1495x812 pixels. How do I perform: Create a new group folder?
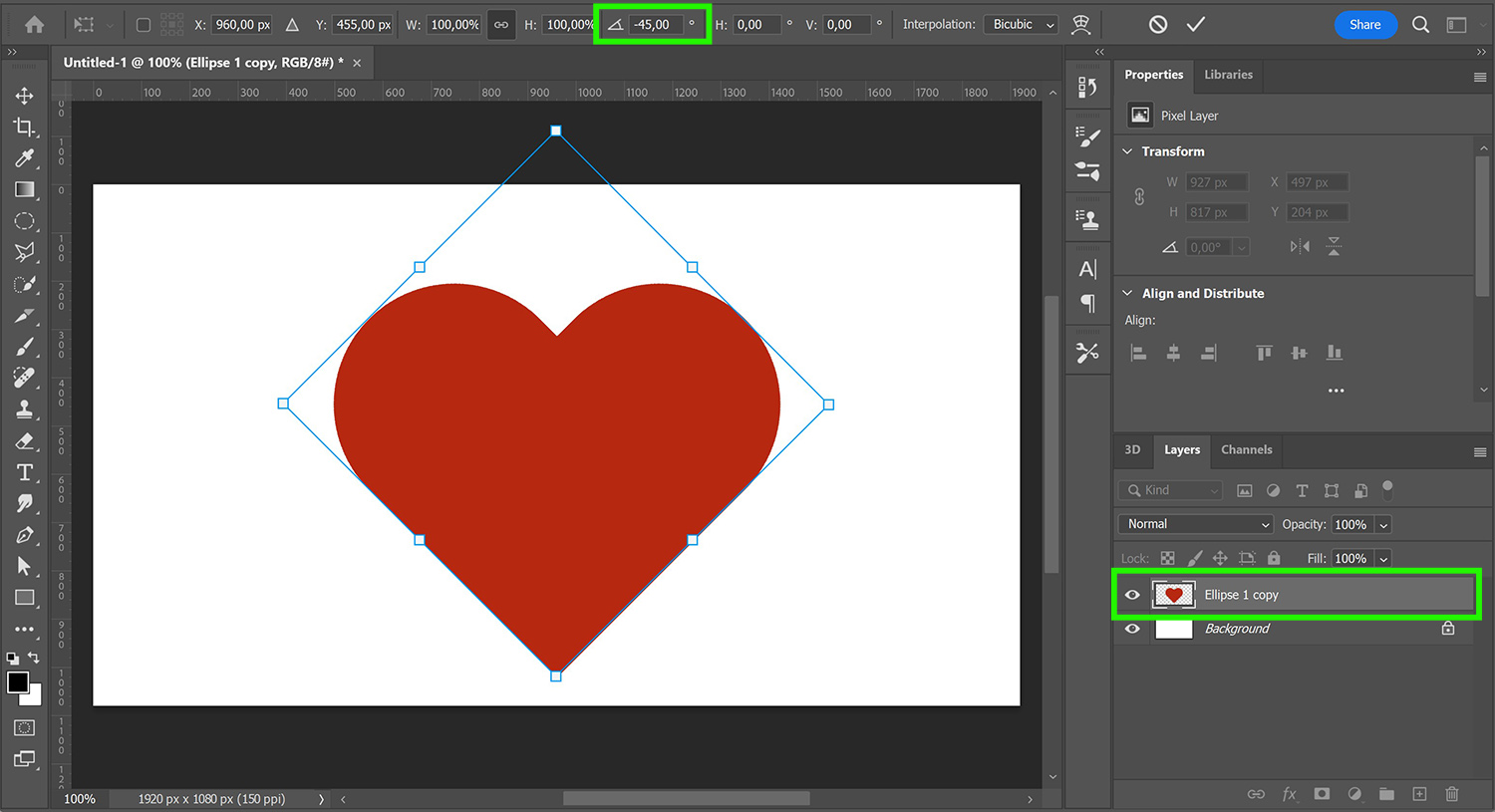[1386, 794]
